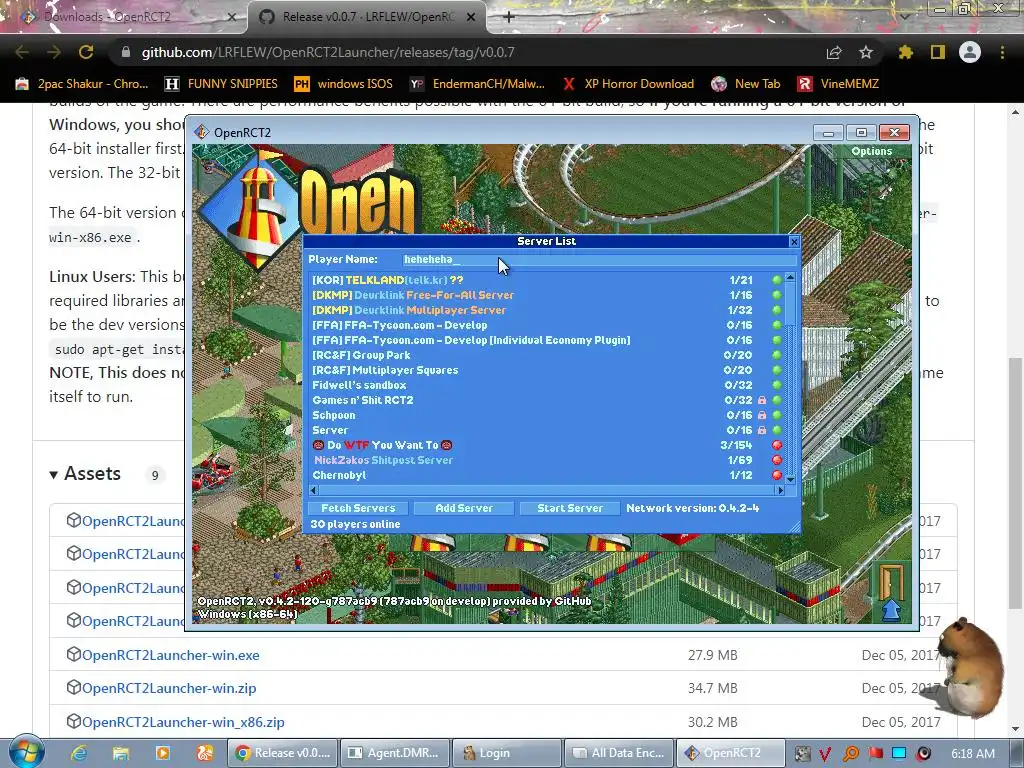Click the Server List resize grip corner
The height and width of the screenshot is (768, 1024).
point(795,528)
